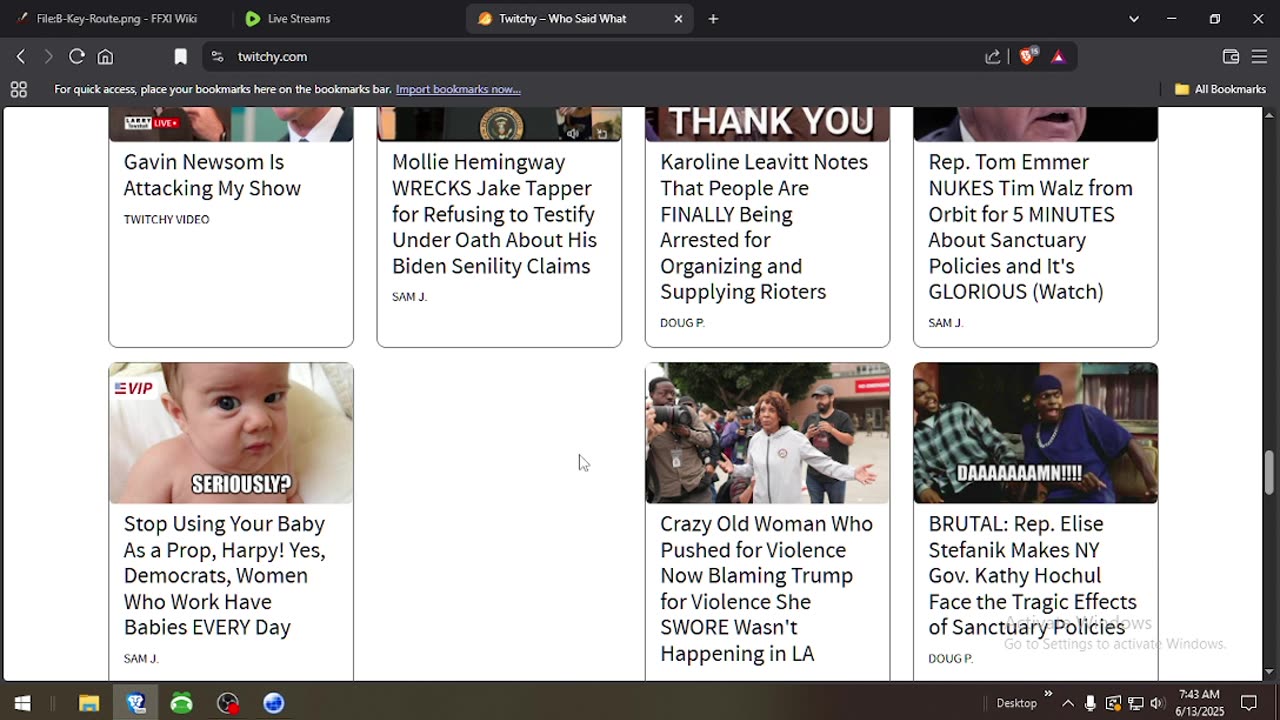Open the Brave Shields panel

(1027, 57)
